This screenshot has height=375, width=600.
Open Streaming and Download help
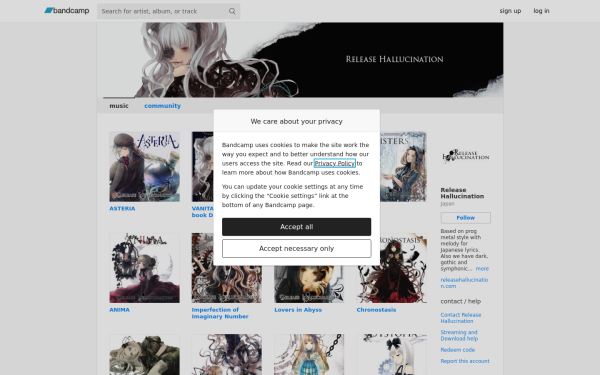click(459, 336)
